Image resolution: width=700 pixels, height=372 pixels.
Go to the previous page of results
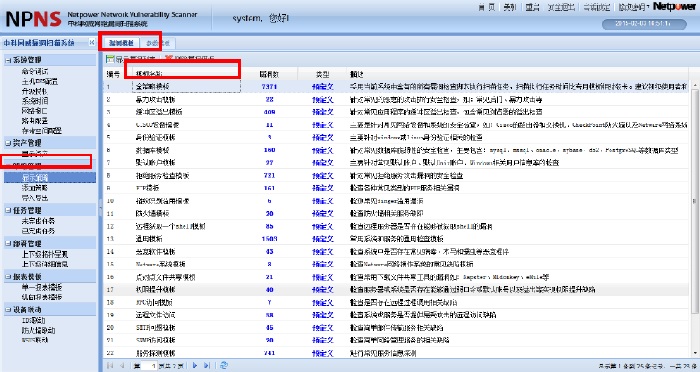tap(122, 365)
